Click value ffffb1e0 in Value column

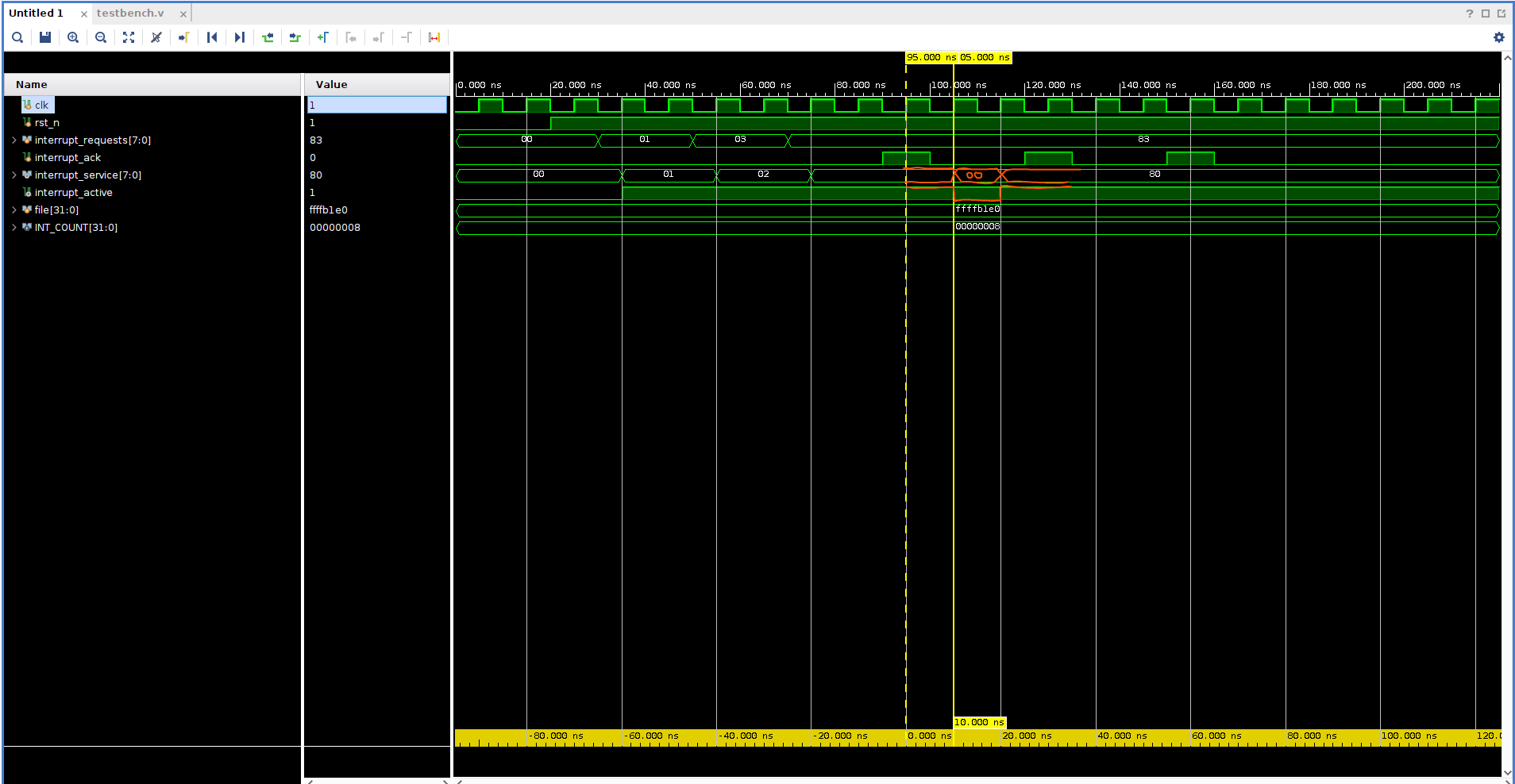(x=329, y=210)
